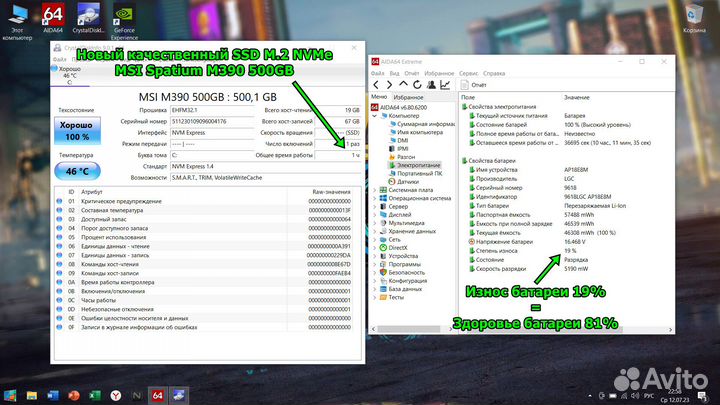Select DMI tree item
The height and width of the screenshot is (405, 720).
tap(399, 141)
